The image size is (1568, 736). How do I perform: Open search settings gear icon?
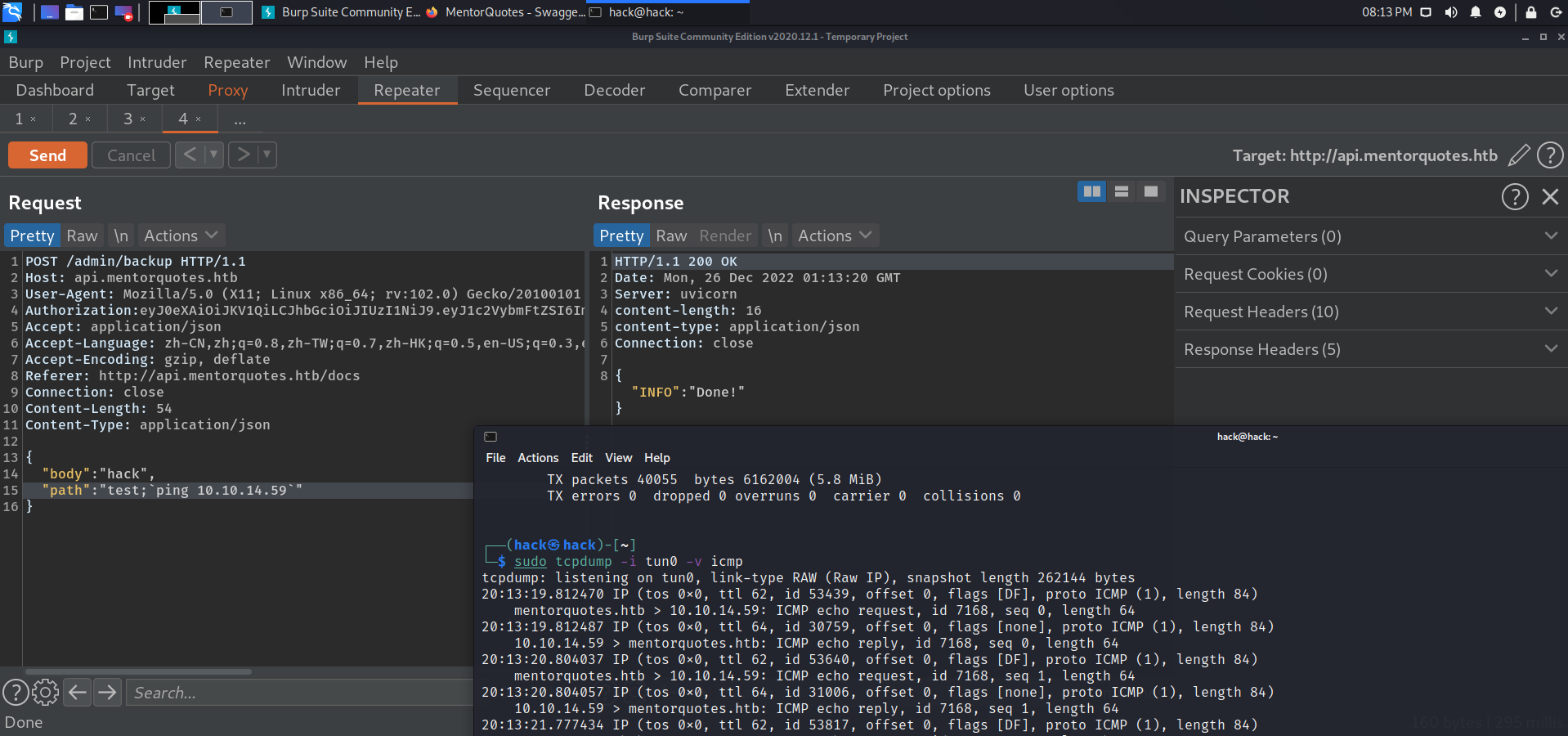45,693
